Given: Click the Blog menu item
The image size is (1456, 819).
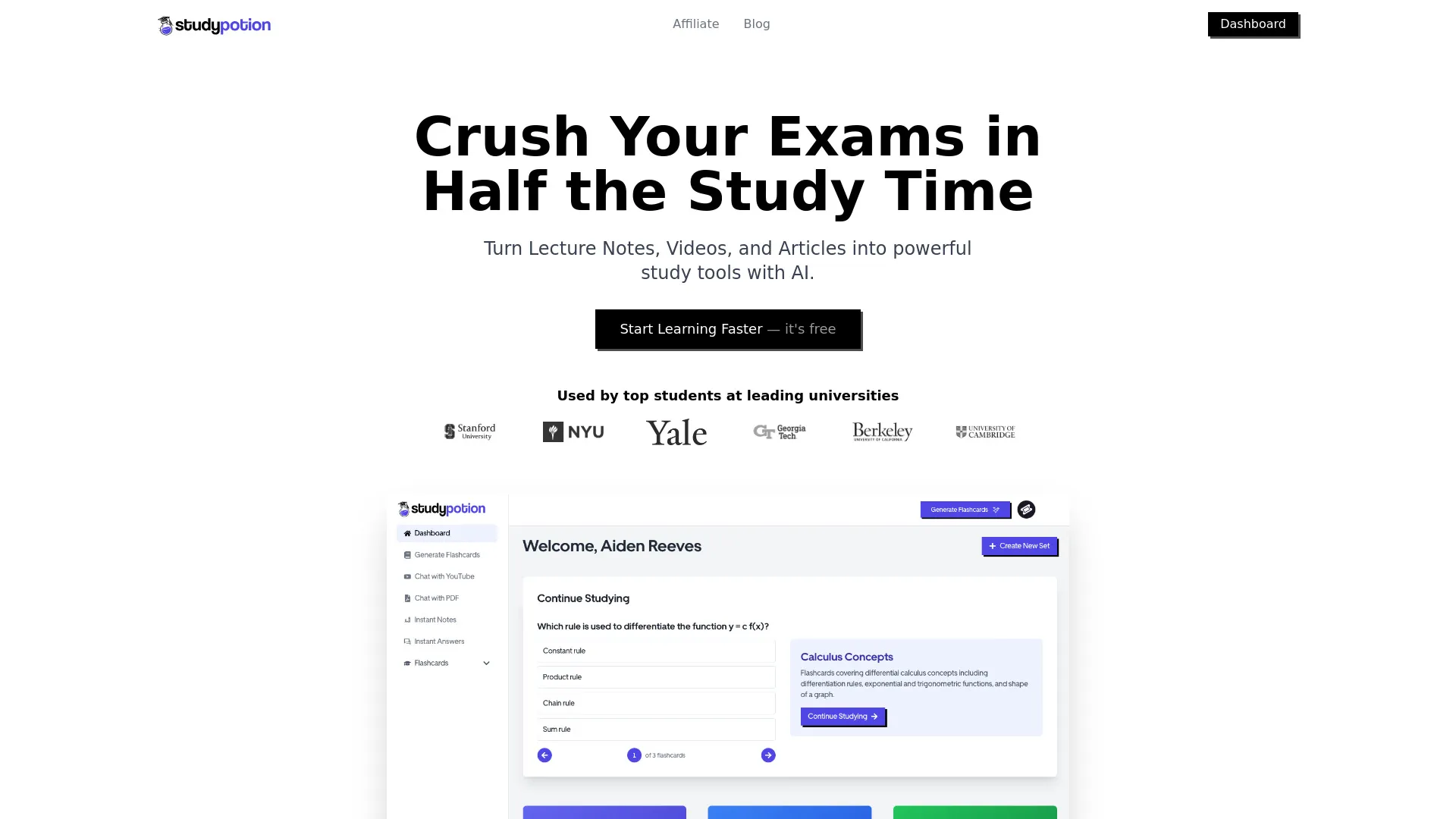Looking at the screenshot, I should coord(756,24).
